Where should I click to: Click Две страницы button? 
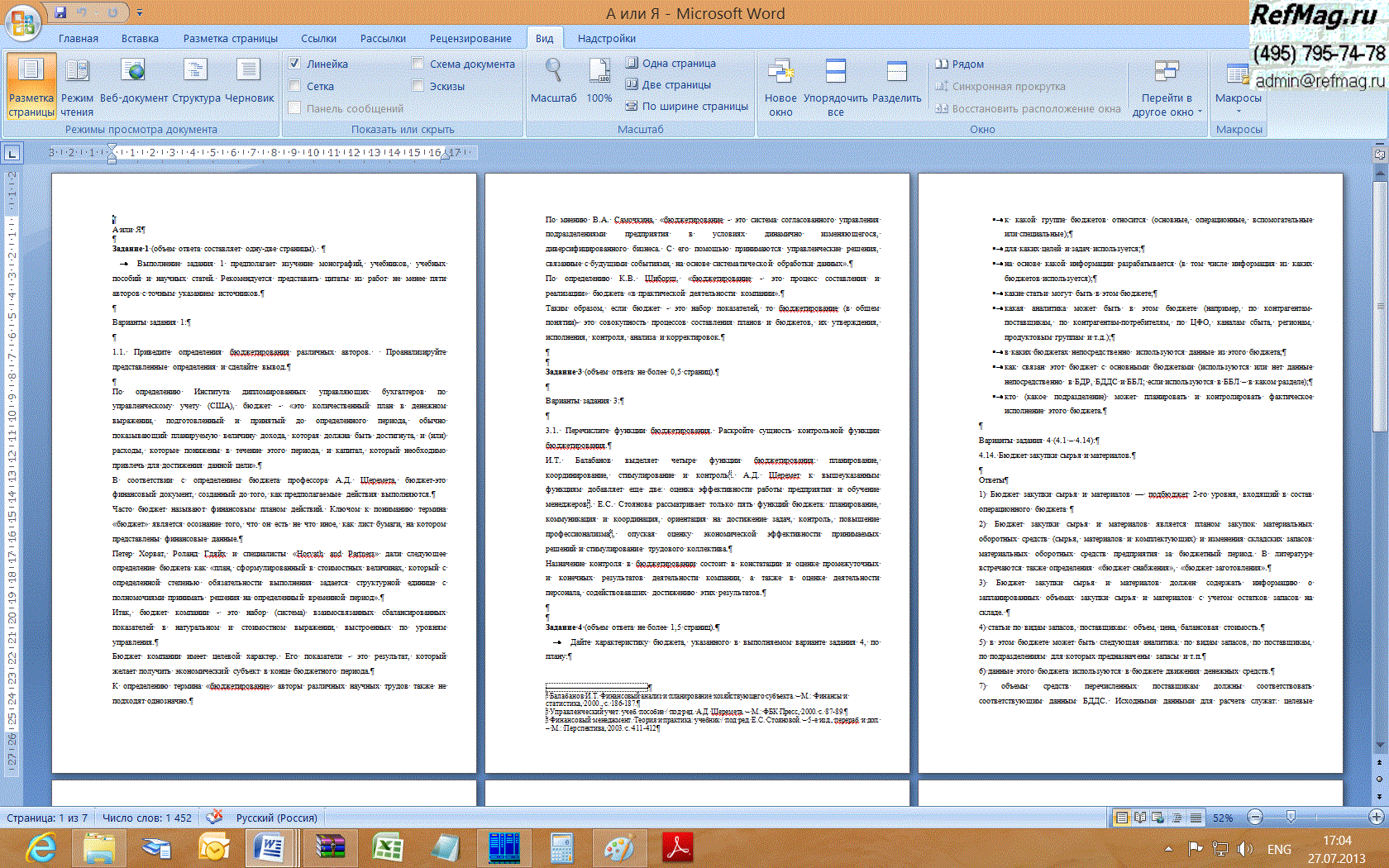coord(668,84)
